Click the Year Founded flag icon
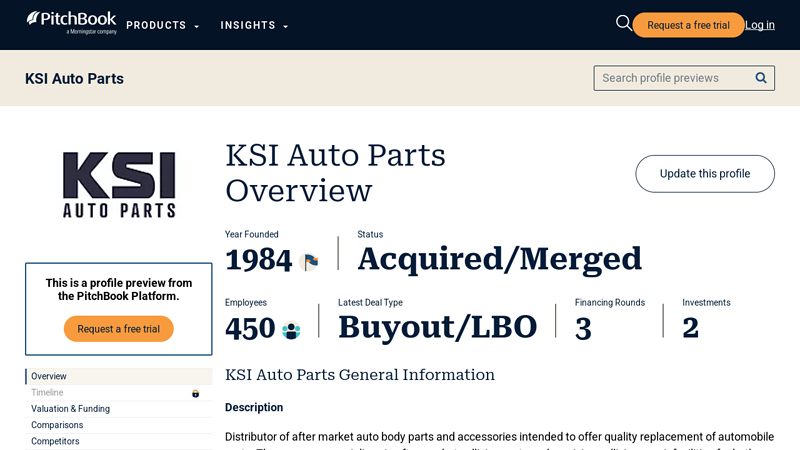Viewport: 800px width, 450px height. click(x=309, y=262)
